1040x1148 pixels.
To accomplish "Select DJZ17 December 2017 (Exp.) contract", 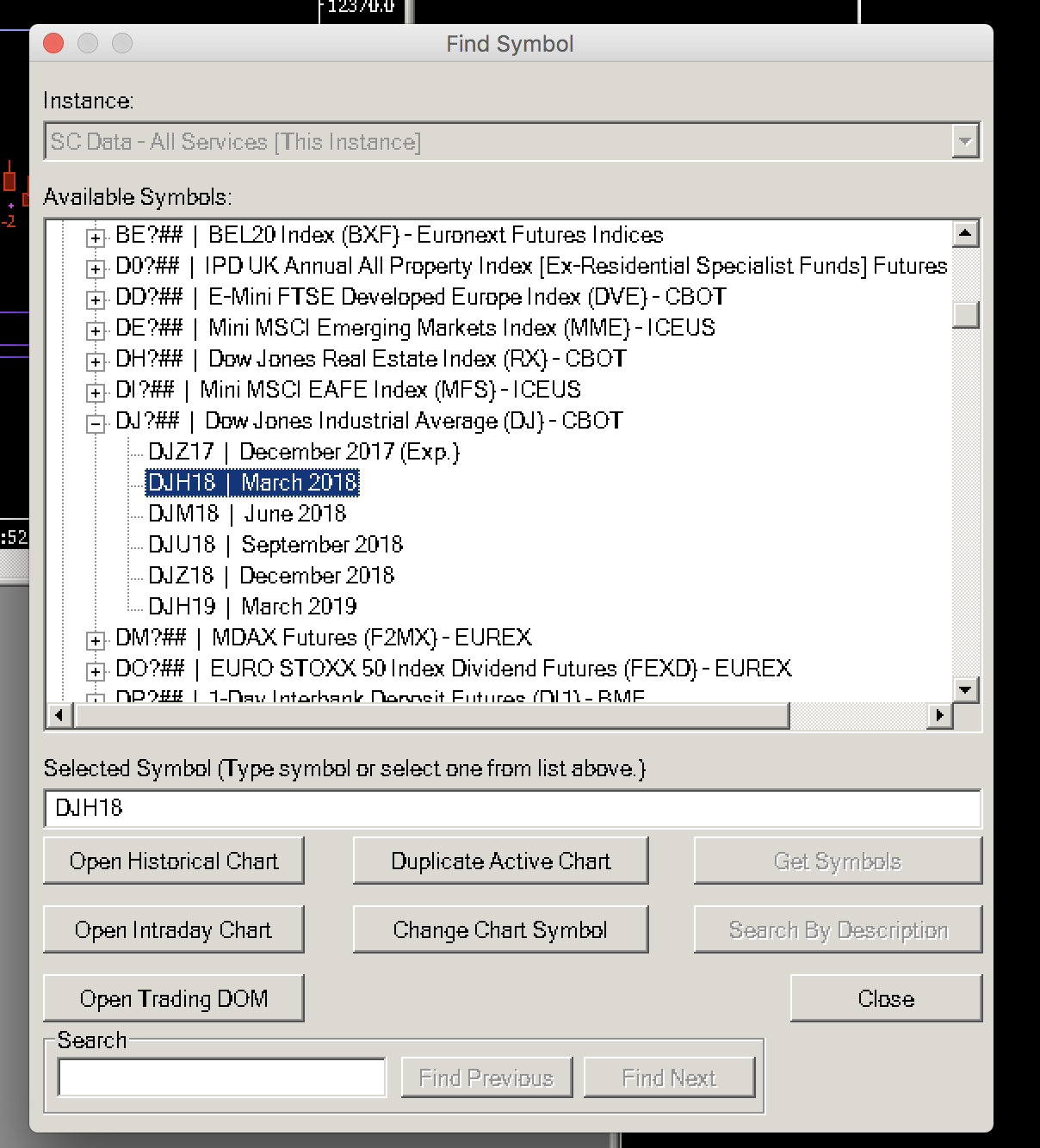I will pyautogui.click(x=304, y=452).
